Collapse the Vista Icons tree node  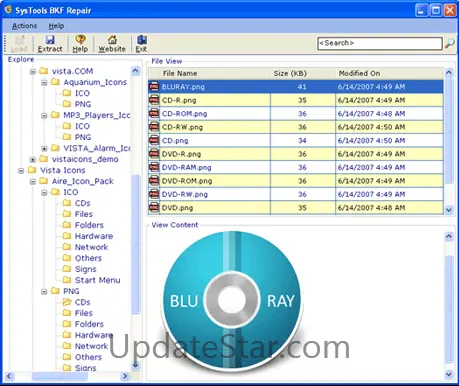point(21,170)
